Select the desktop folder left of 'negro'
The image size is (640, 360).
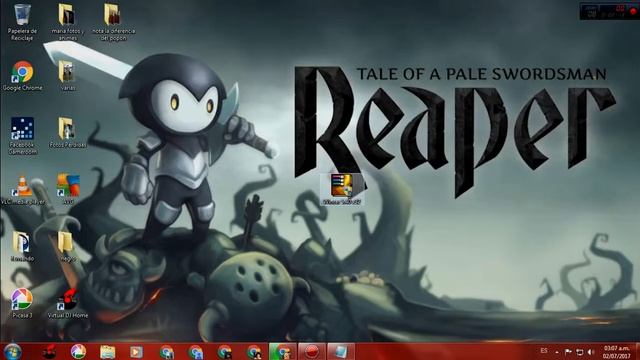click(x=22, y=247)
